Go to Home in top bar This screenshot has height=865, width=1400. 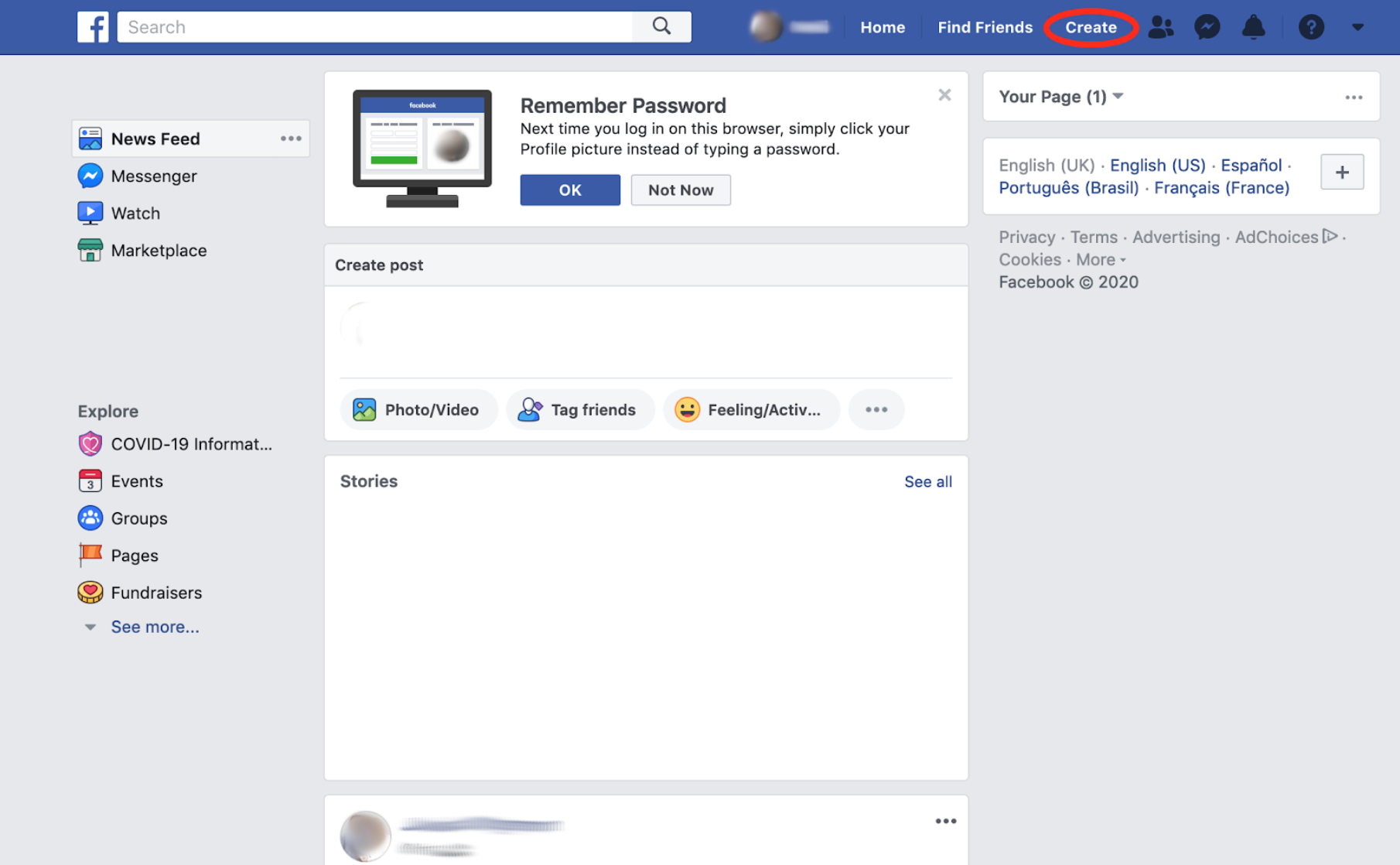(x=883, y=27)
